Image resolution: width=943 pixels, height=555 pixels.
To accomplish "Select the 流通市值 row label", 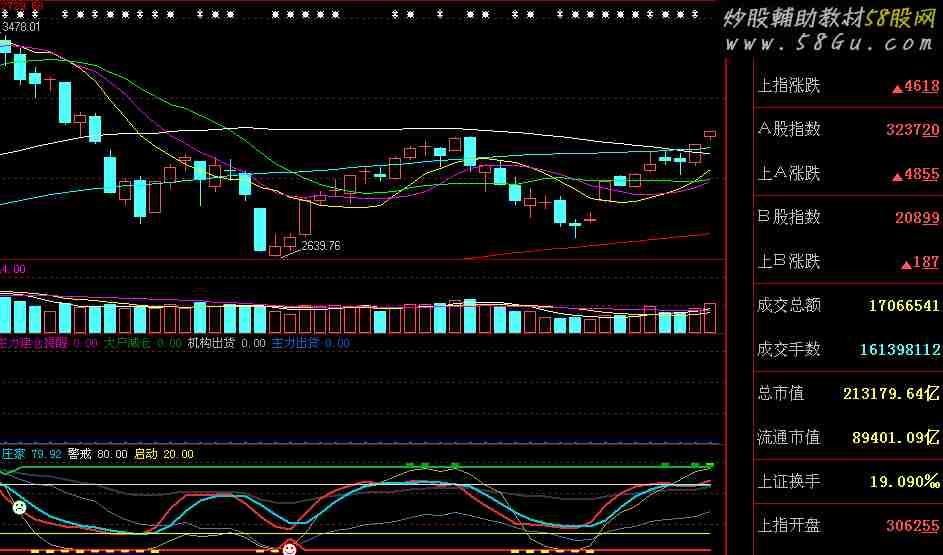I will (x=788, y=437).
